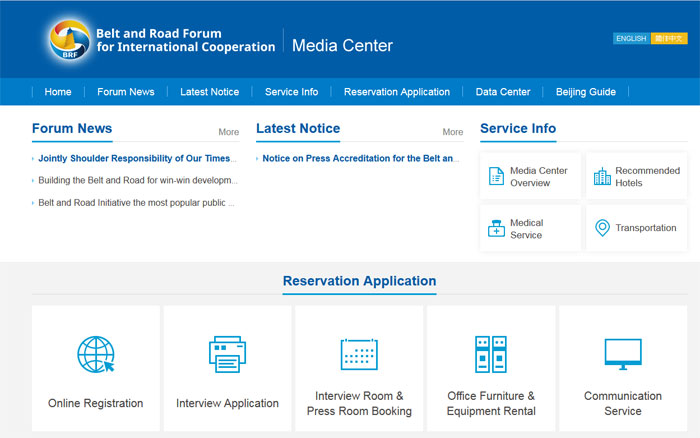
Task: Expand Forum News with More link
Action: click(x=229, y=132)
